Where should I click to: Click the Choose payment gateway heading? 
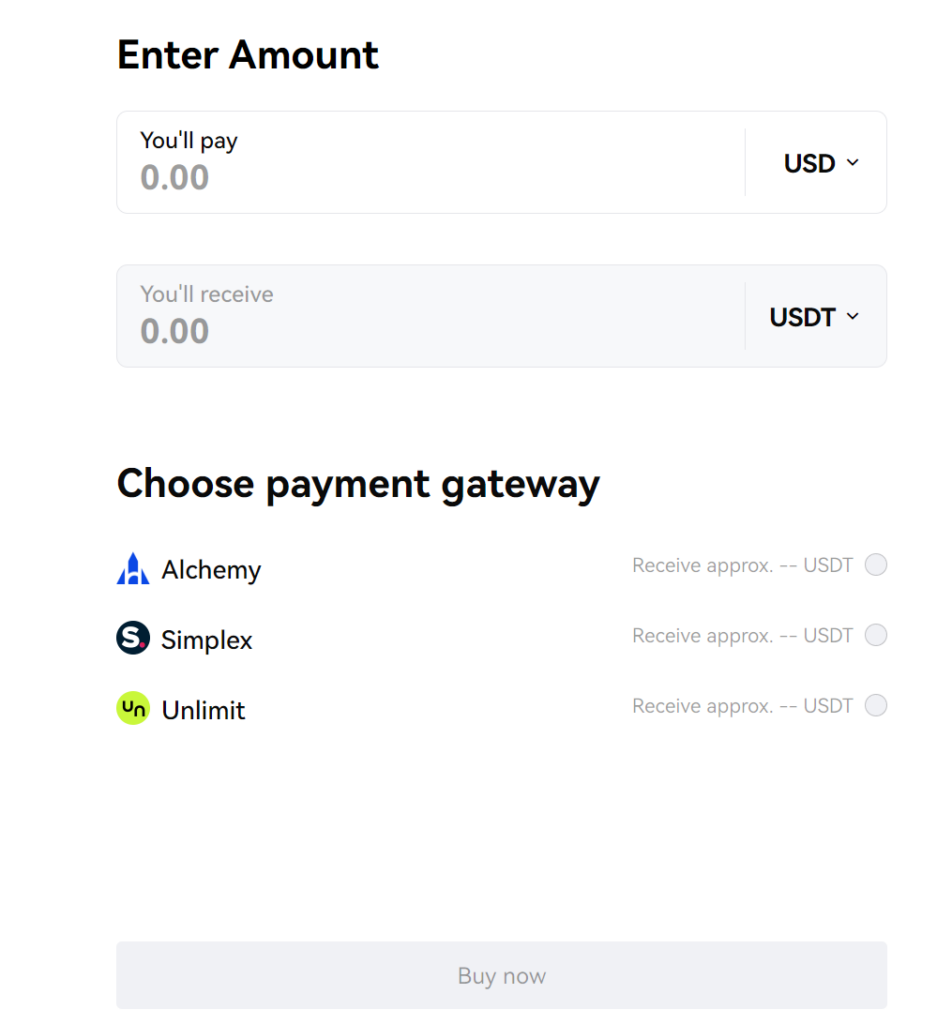(x=358, y=484)
